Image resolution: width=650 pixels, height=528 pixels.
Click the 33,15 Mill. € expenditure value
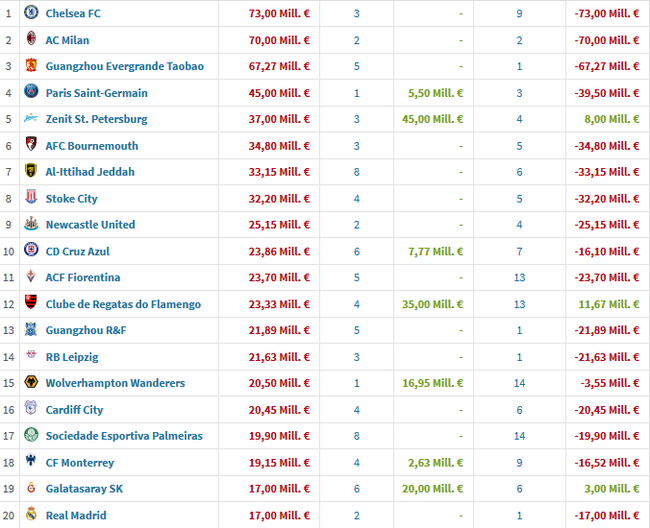tap(279, 172)
